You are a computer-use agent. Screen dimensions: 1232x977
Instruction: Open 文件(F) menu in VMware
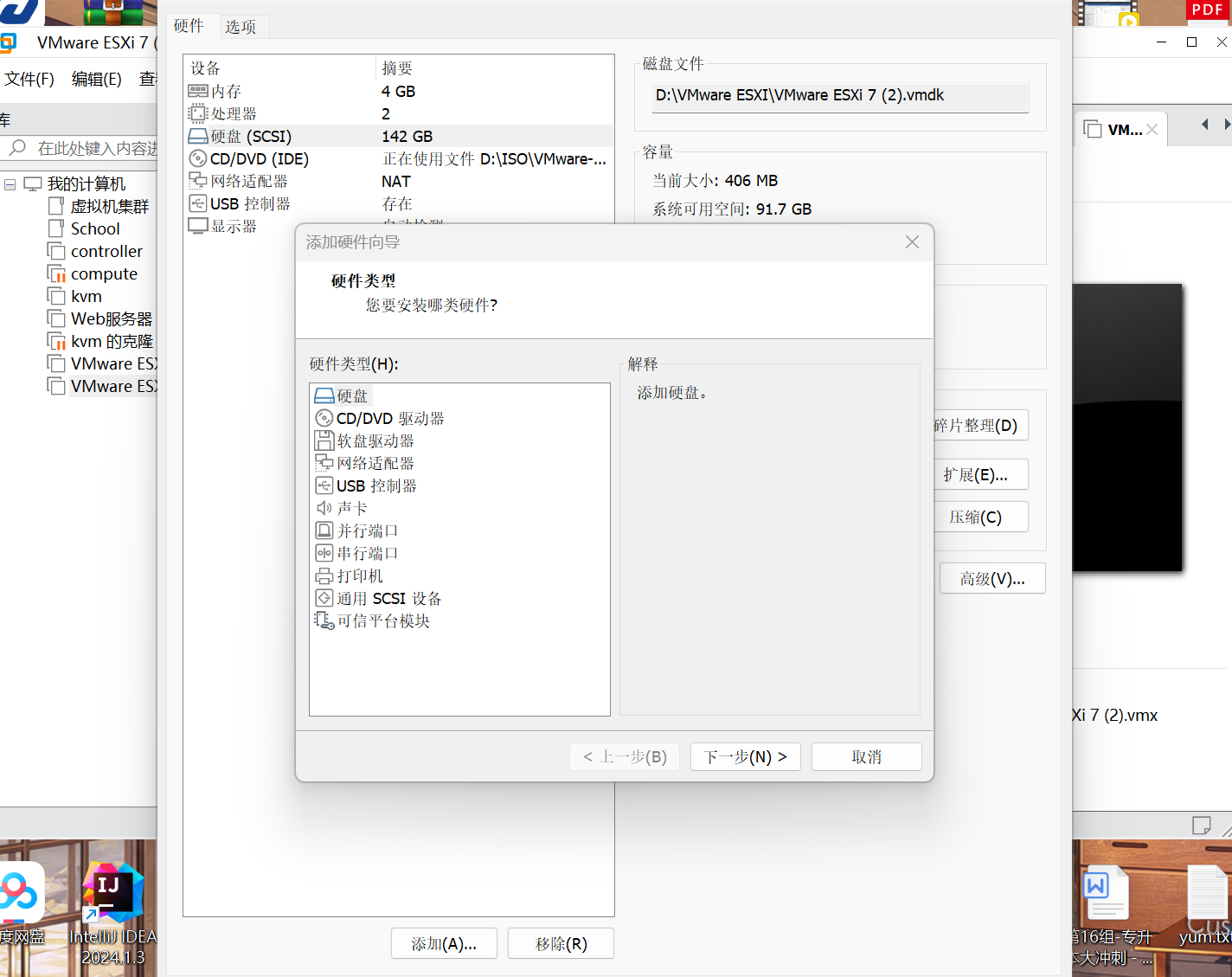(x=29, y=79)
